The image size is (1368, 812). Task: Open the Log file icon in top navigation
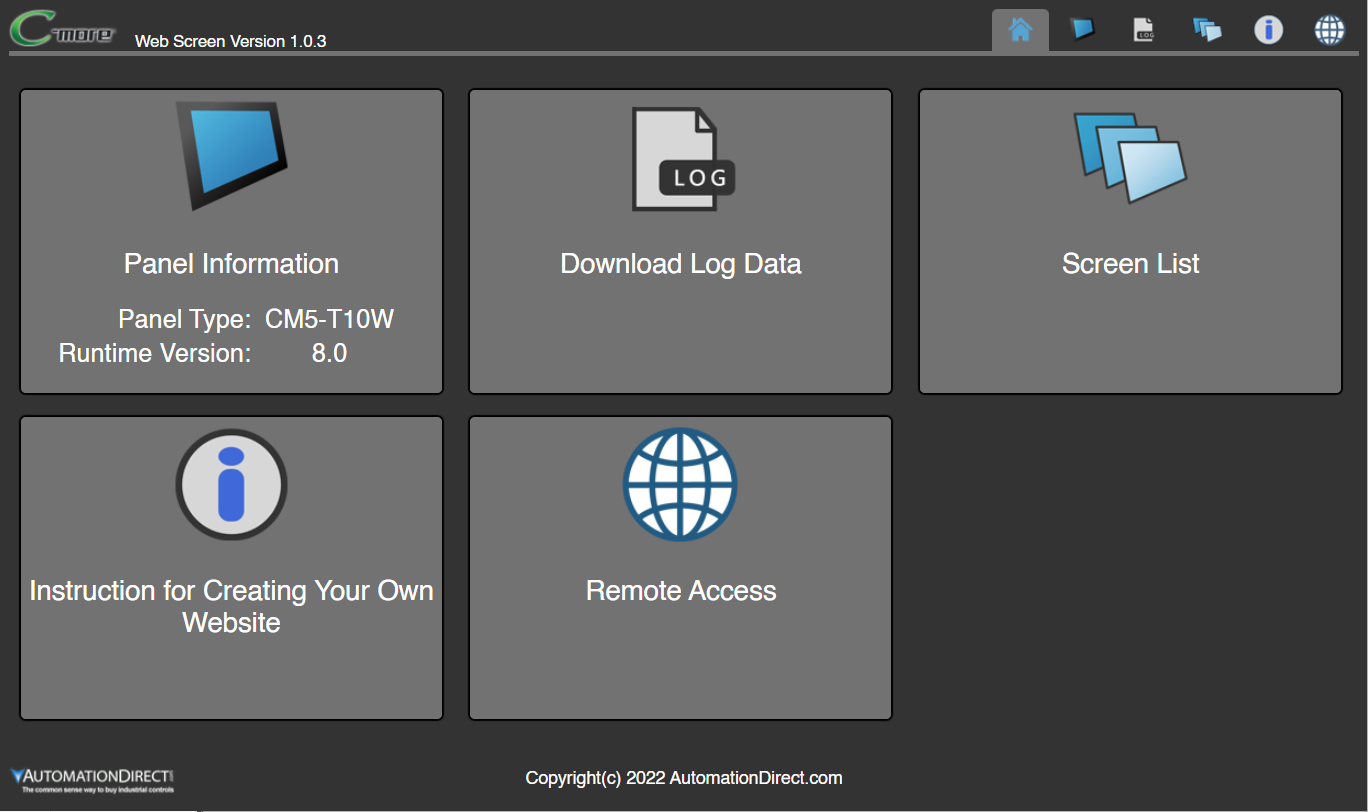tap(1144, 30)
